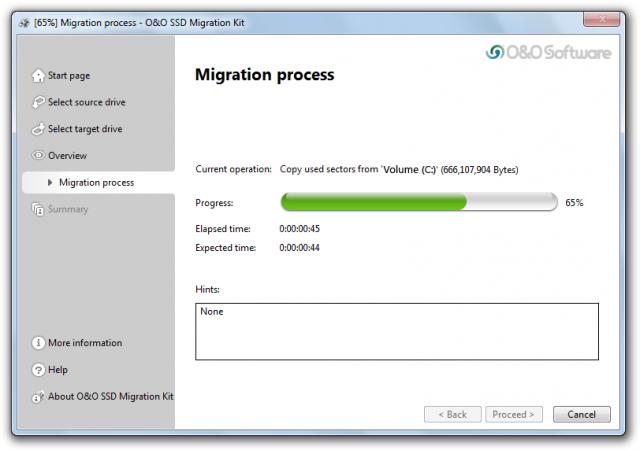The image size is (640, 450).
Task: Open the Overview step
Action: 67,156
